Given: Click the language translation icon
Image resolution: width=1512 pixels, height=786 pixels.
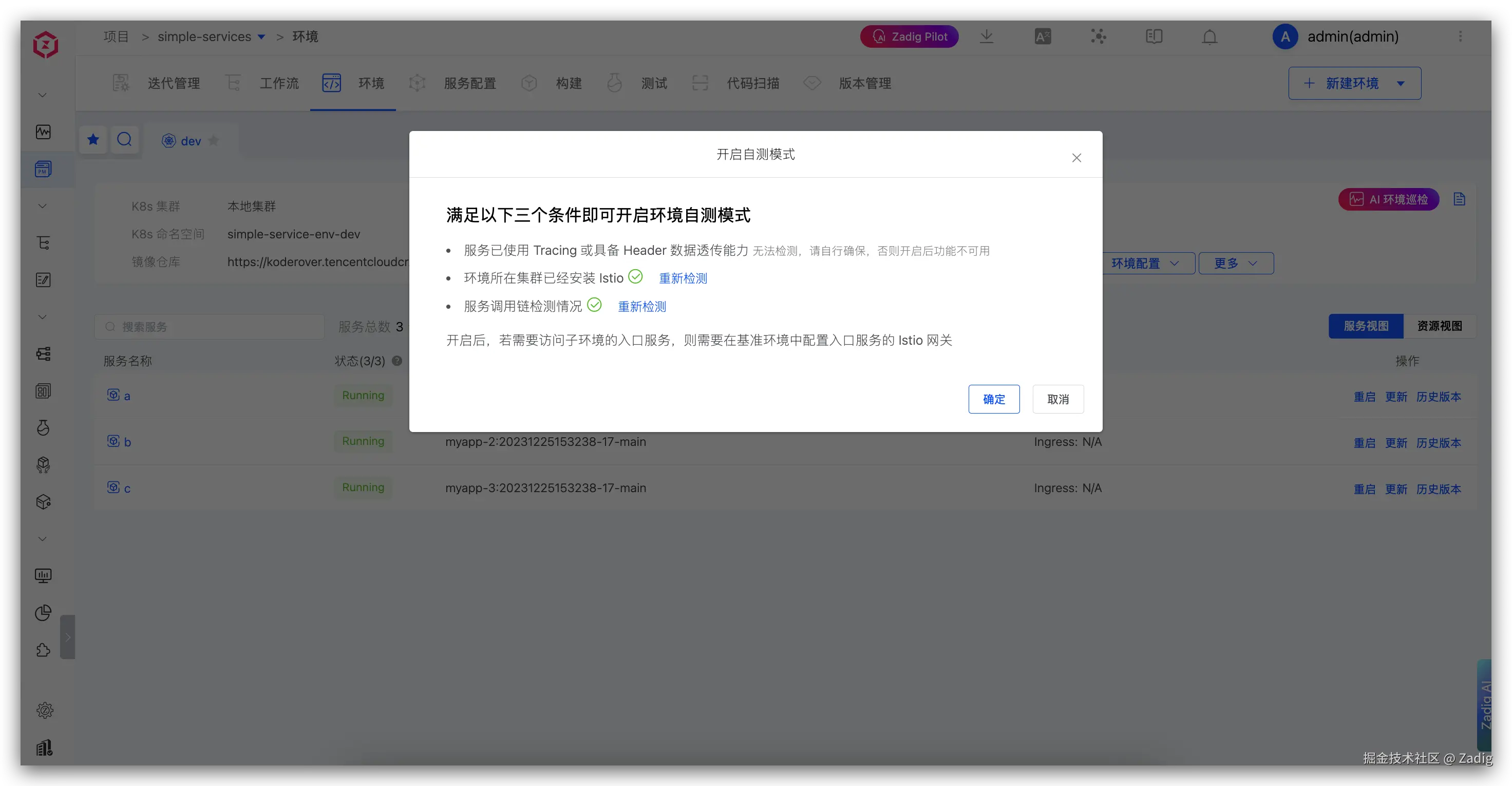Looking at the screenshot, I should [x=1043, y=36].
